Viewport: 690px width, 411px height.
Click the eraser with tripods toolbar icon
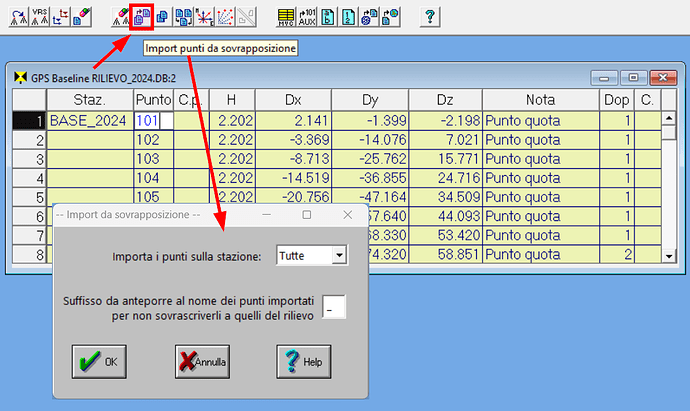(x=121, y=17)
